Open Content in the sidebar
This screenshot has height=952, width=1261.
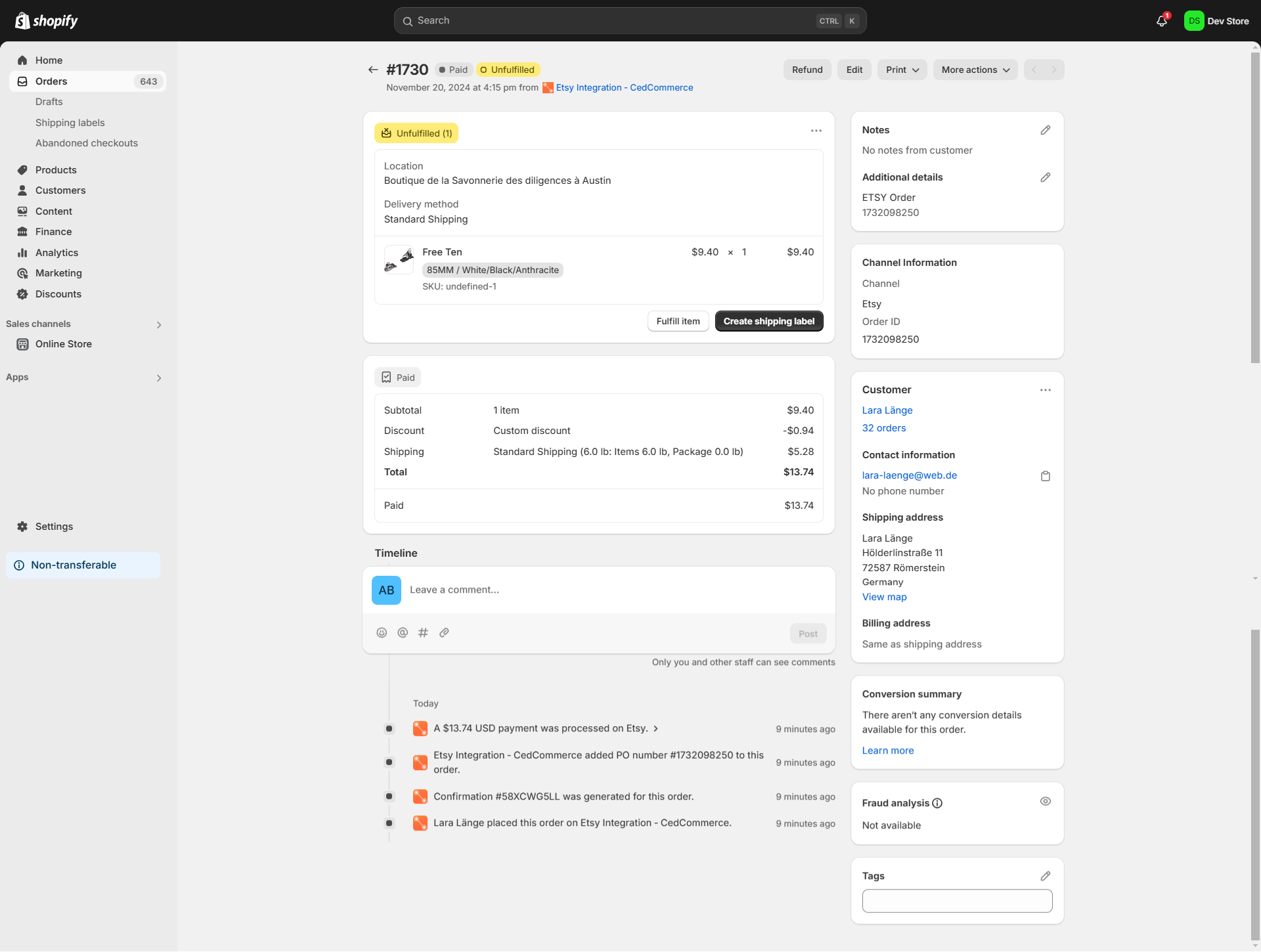(87, 211)
